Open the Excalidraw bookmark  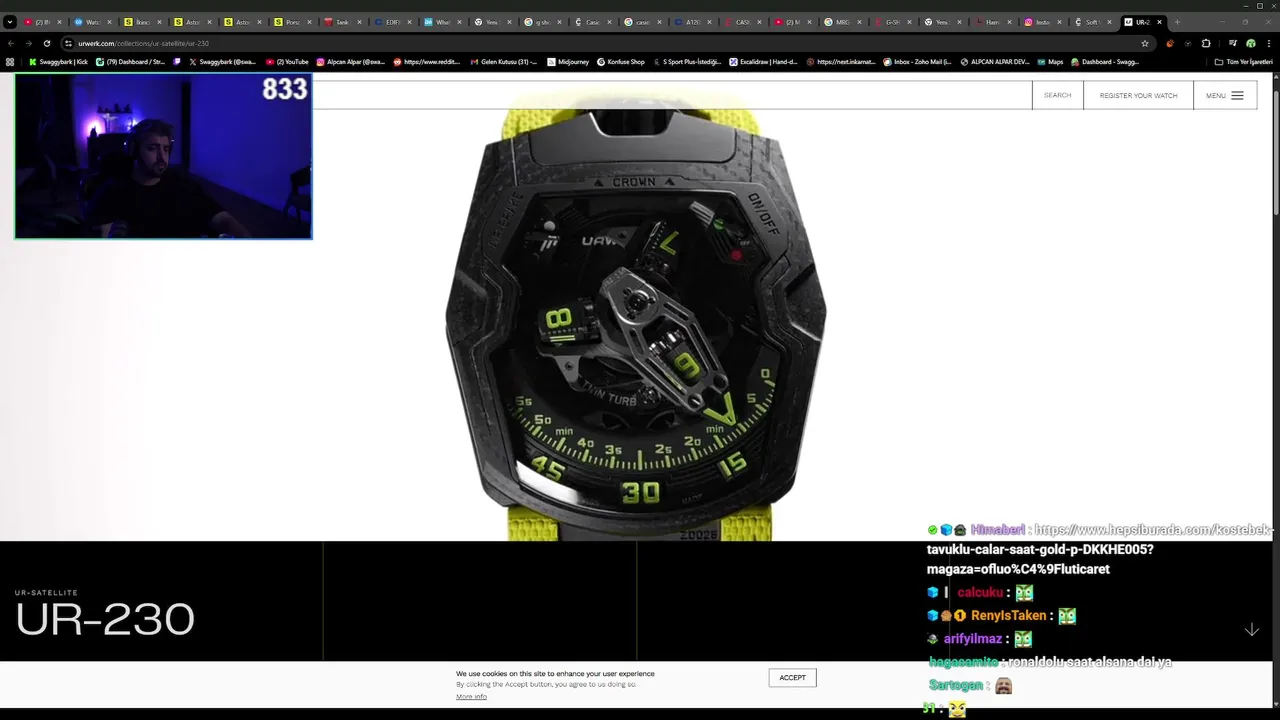(763, 62)
